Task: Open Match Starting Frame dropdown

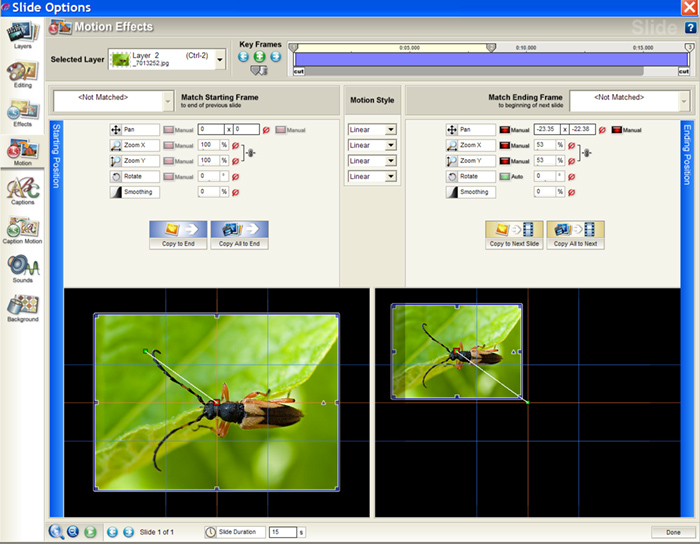Action: [168, 102]
